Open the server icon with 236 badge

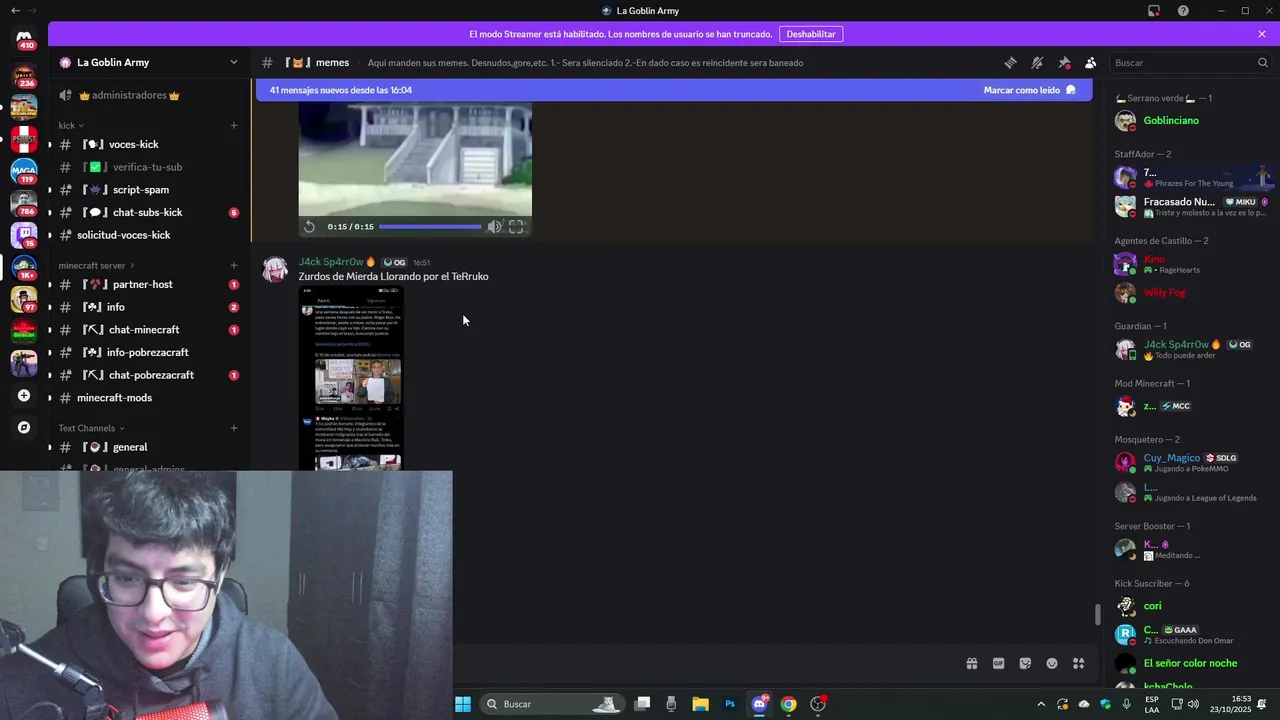tap(24, 76)
